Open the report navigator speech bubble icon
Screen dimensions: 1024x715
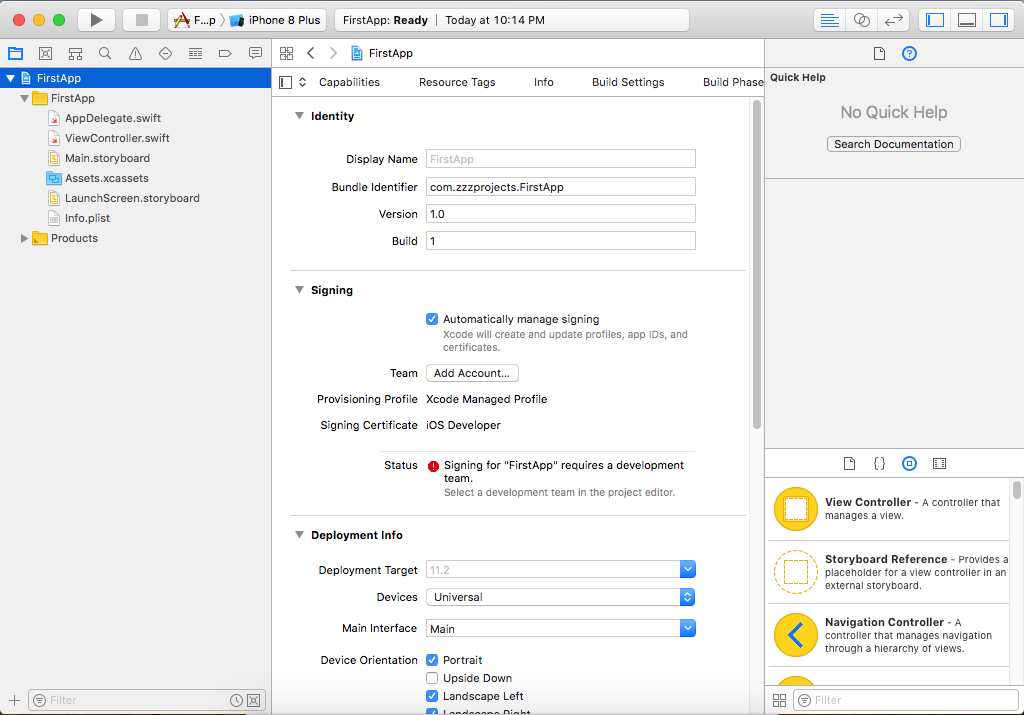tap(255, 54)
